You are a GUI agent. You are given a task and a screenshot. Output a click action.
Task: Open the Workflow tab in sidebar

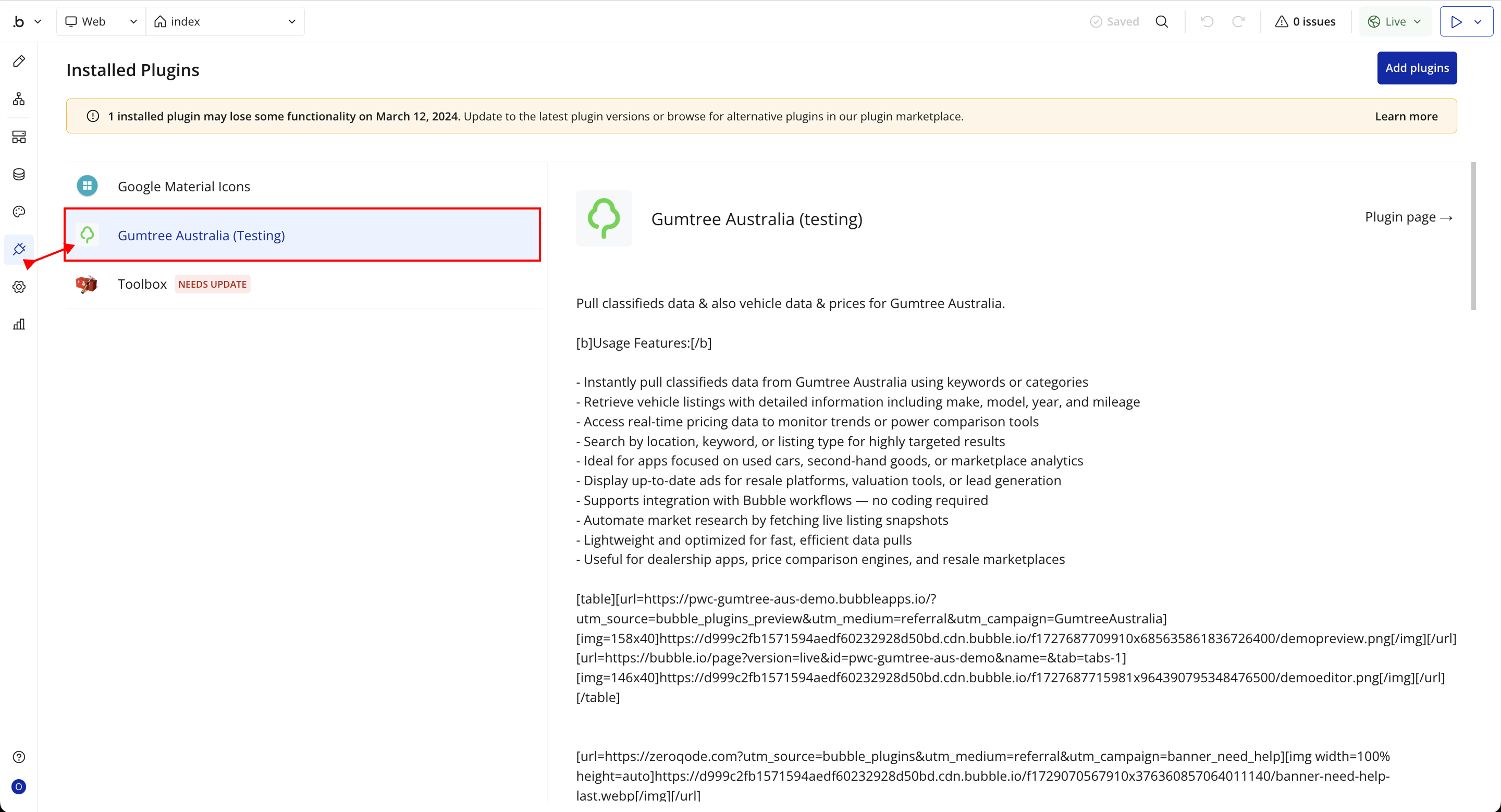tap(19, 99)
